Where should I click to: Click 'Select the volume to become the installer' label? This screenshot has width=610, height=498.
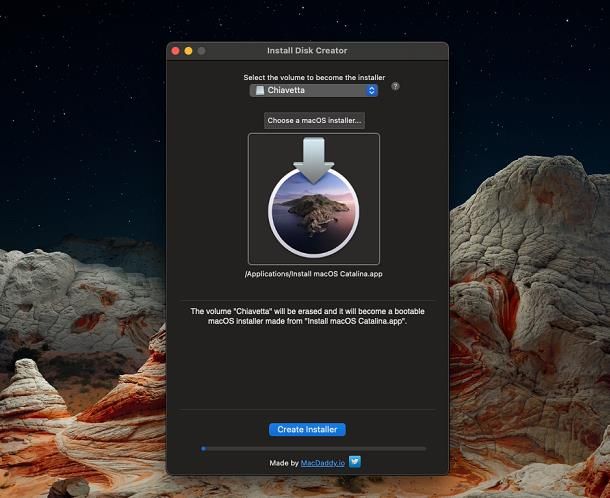[314, 77]
